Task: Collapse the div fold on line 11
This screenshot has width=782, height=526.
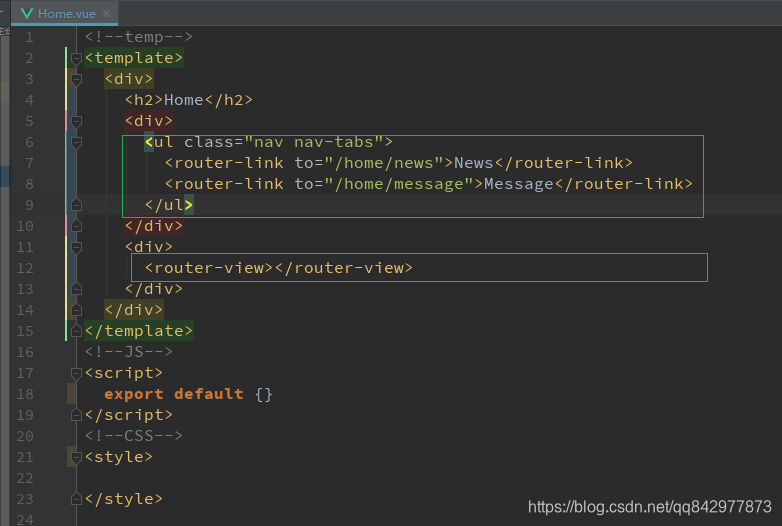Action: click(x=76, y=248)
